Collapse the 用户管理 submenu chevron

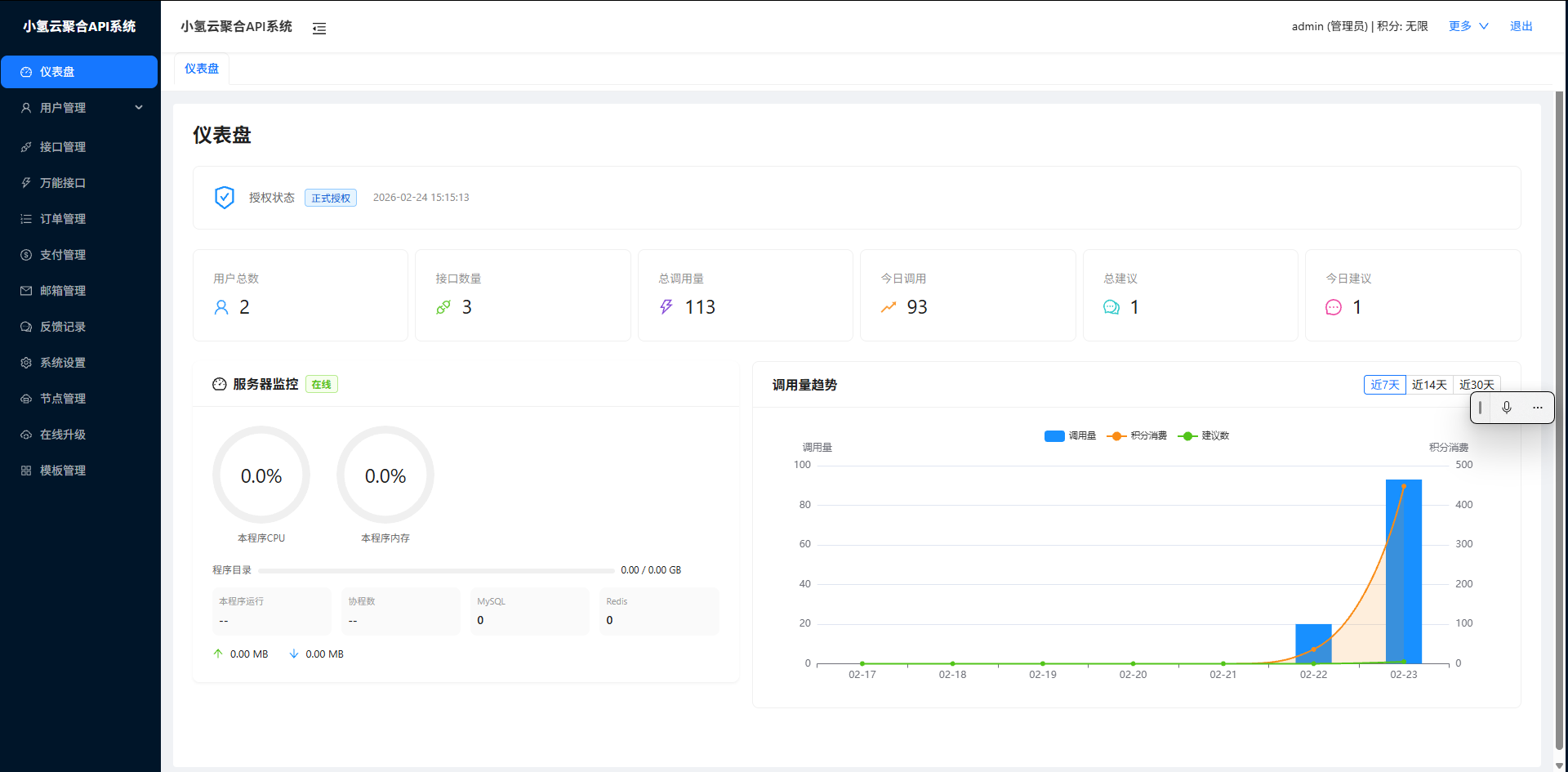[x=138, y=107]
